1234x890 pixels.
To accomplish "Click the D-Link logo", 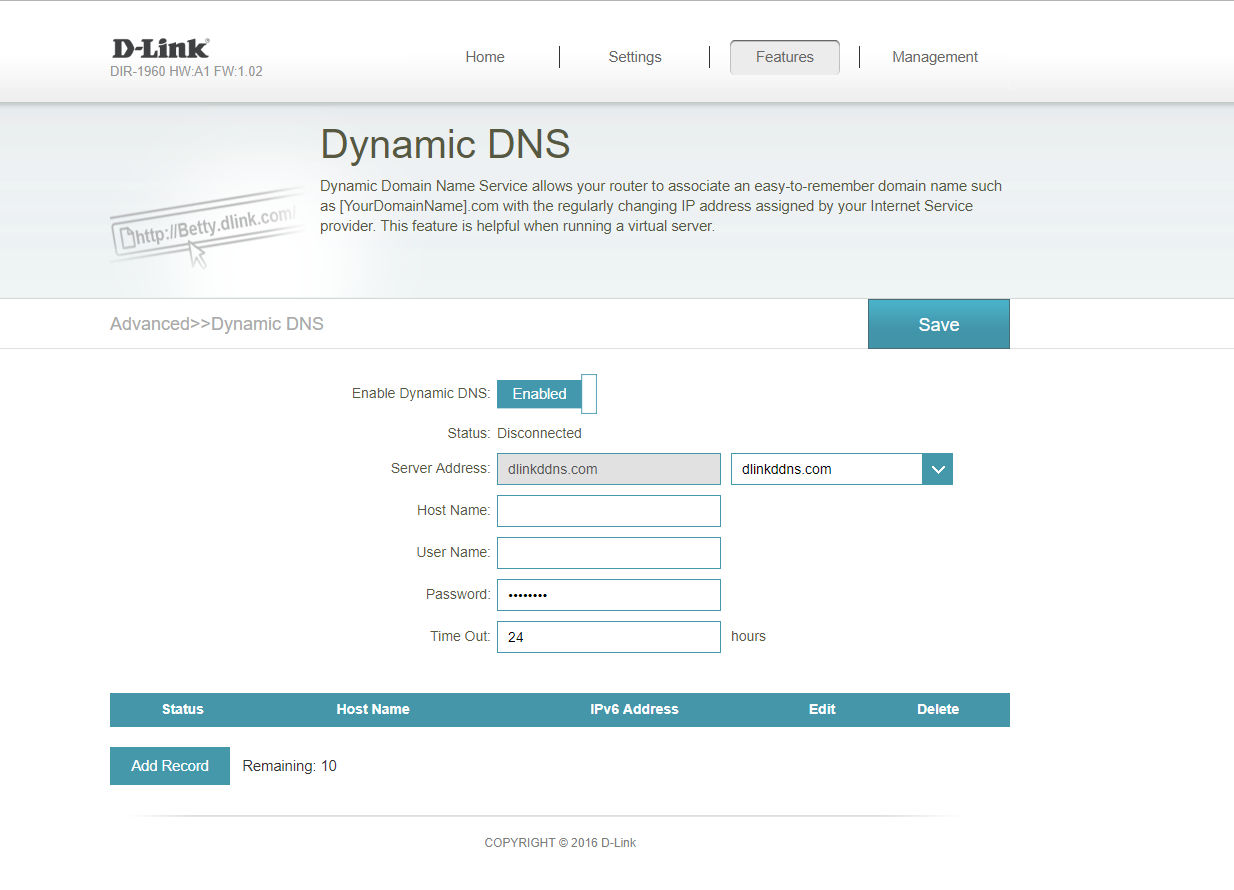I will pyautogui.click(x=160, y=48).
